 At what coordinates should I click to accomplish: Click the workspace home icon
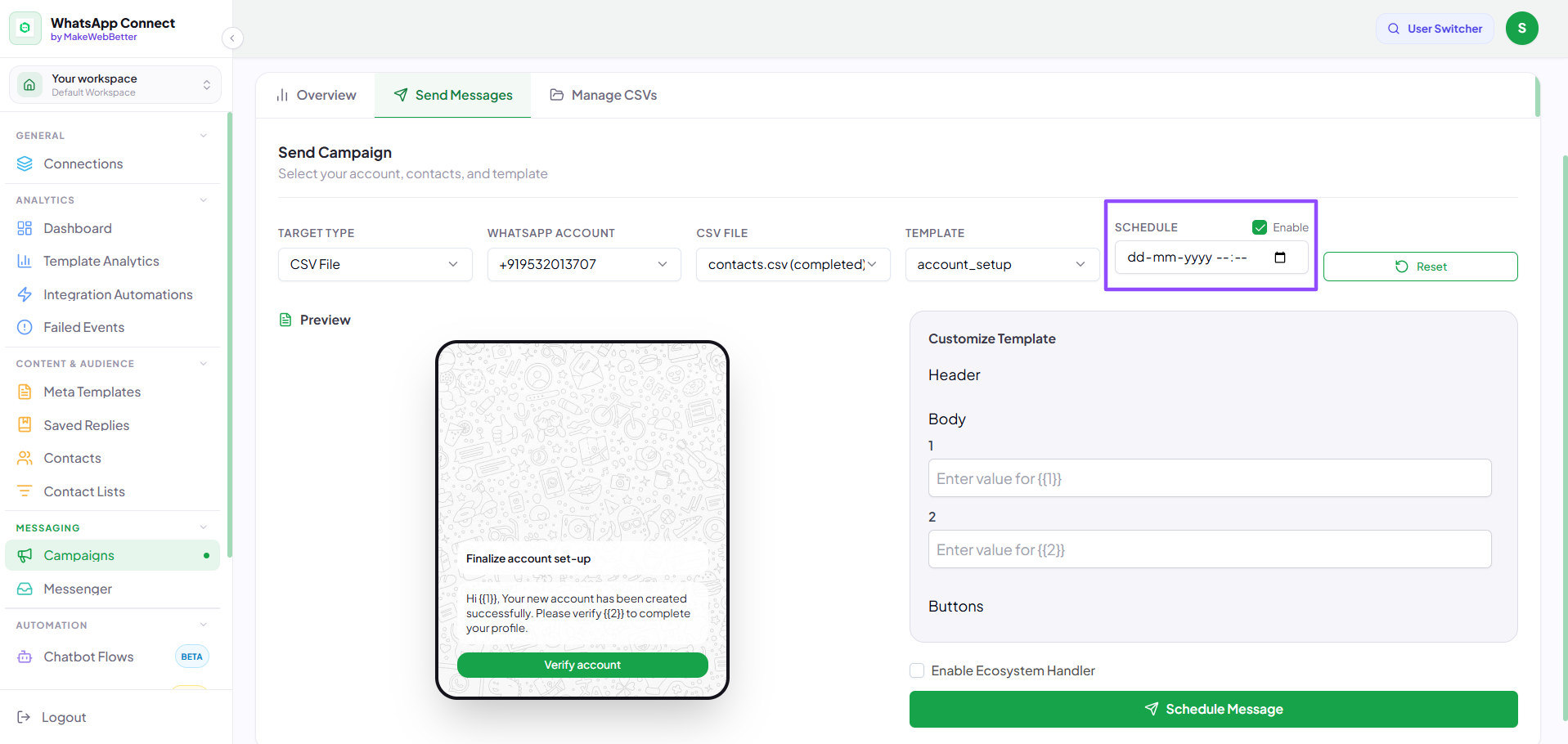[29, 85]
